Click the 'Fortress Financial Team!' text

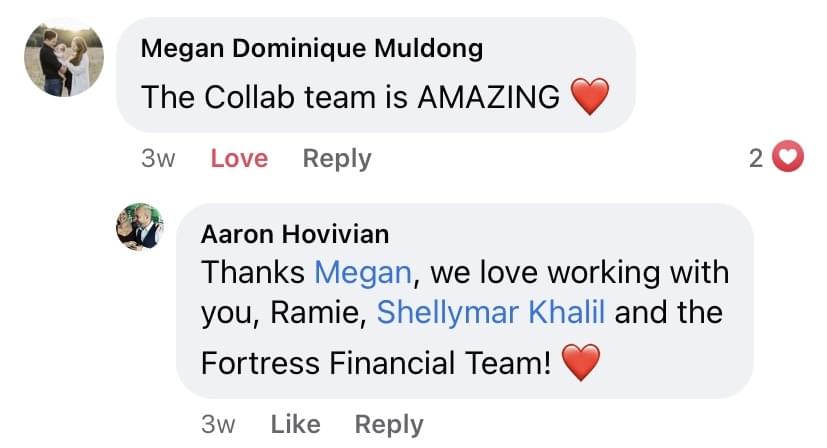[376, 363]
